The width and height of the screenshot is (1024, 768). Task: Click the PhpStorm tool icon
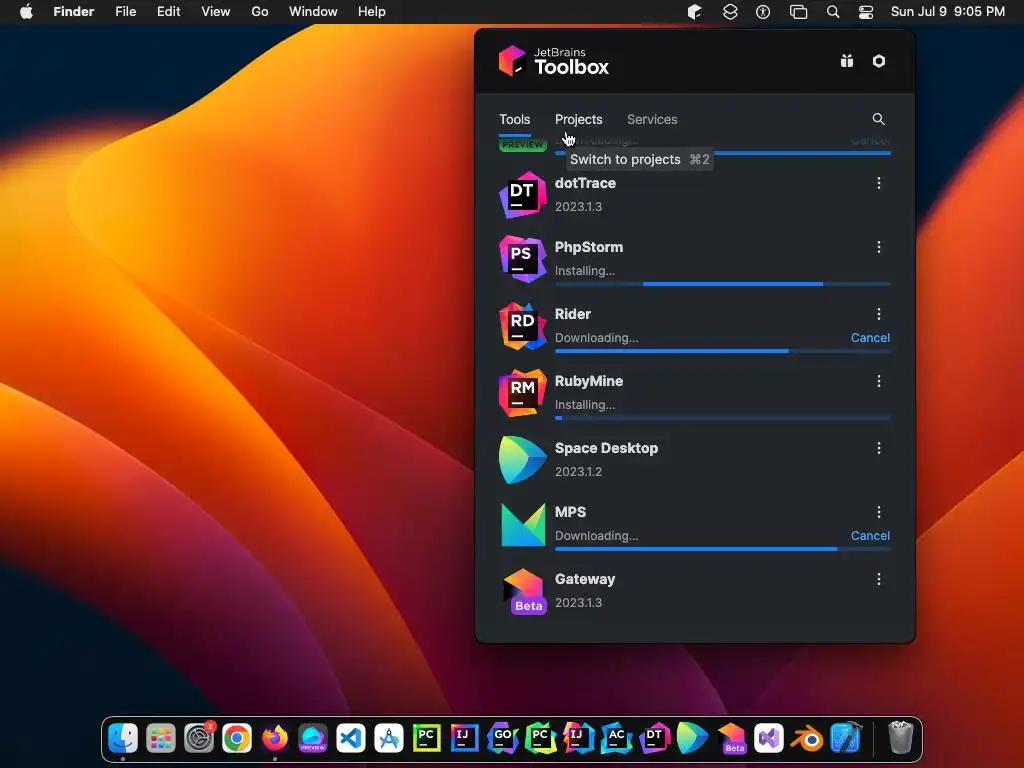(522, 259)
